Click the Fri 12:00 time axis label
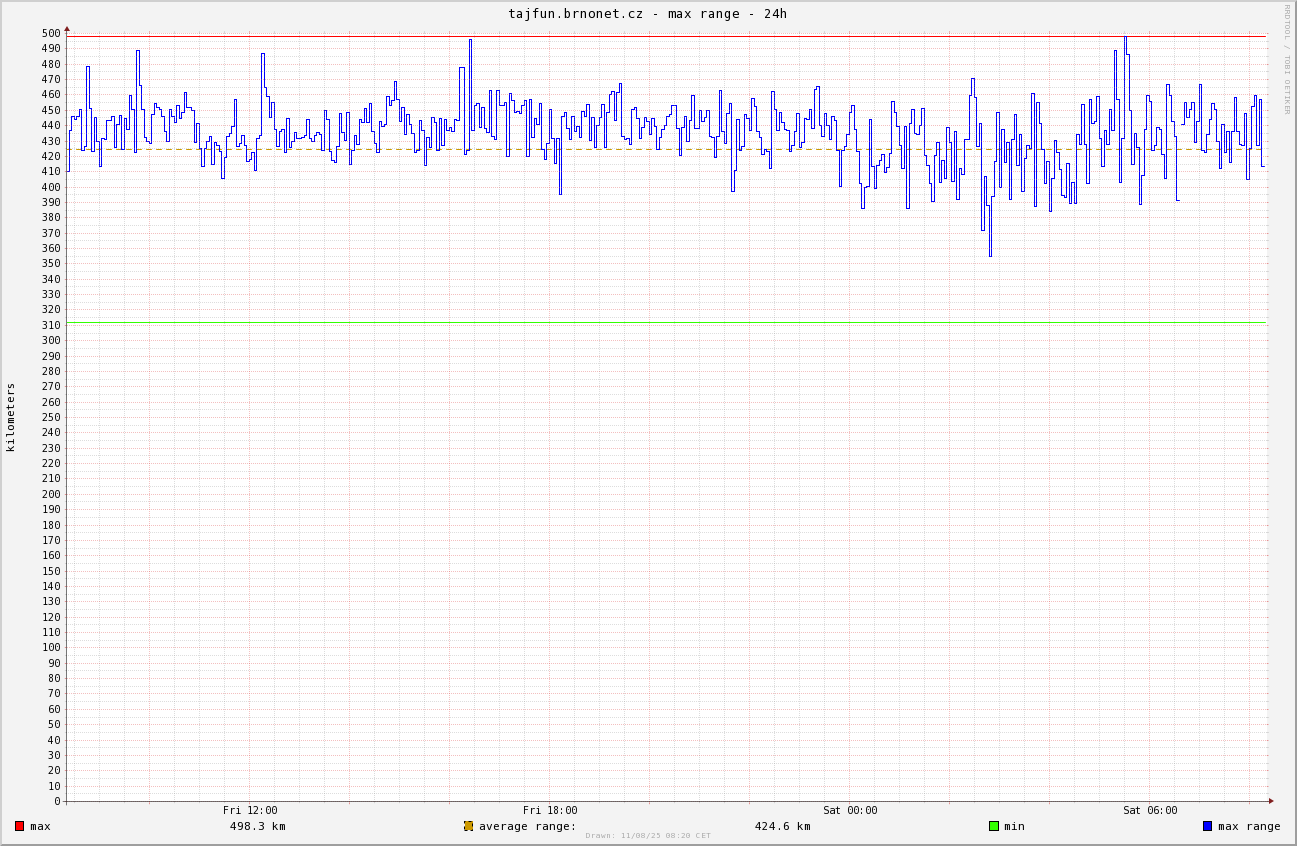 point(250,810)
